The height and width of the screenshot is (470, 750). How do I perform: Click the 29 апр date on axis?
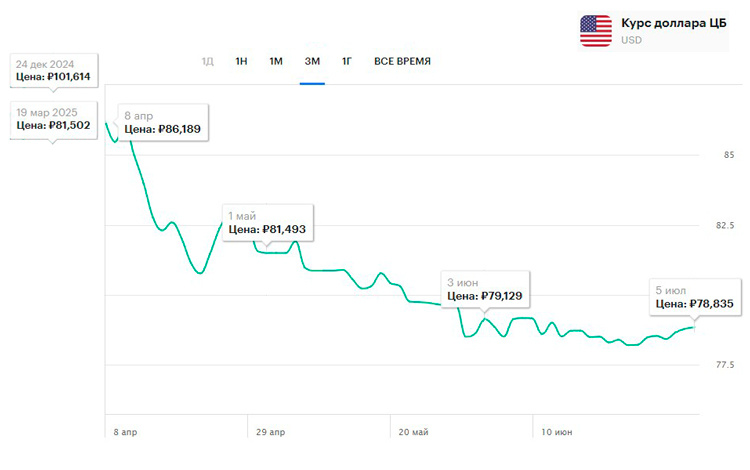[271, 432]
